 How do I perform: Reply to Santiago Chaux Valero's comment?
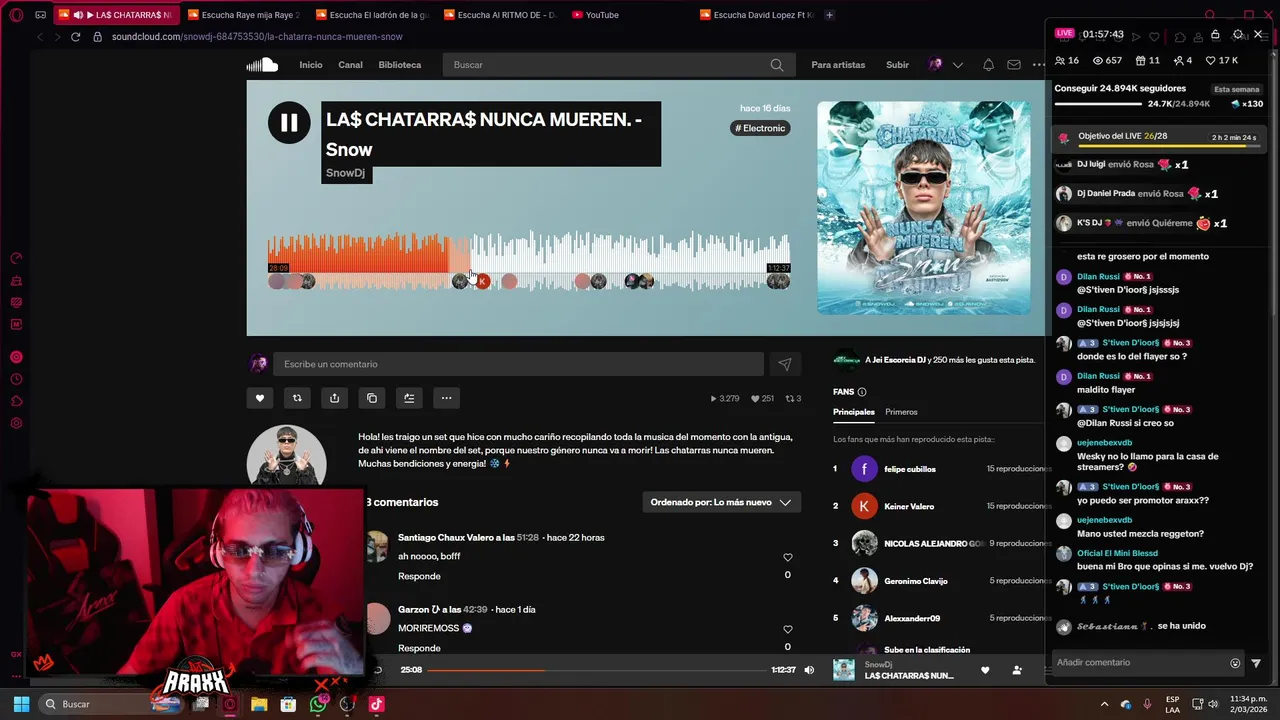tap(419, 576)
